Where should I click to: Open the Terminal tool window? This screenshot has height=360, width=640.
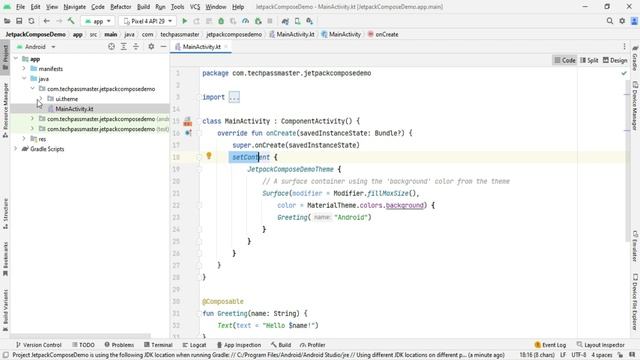[158, 345]
